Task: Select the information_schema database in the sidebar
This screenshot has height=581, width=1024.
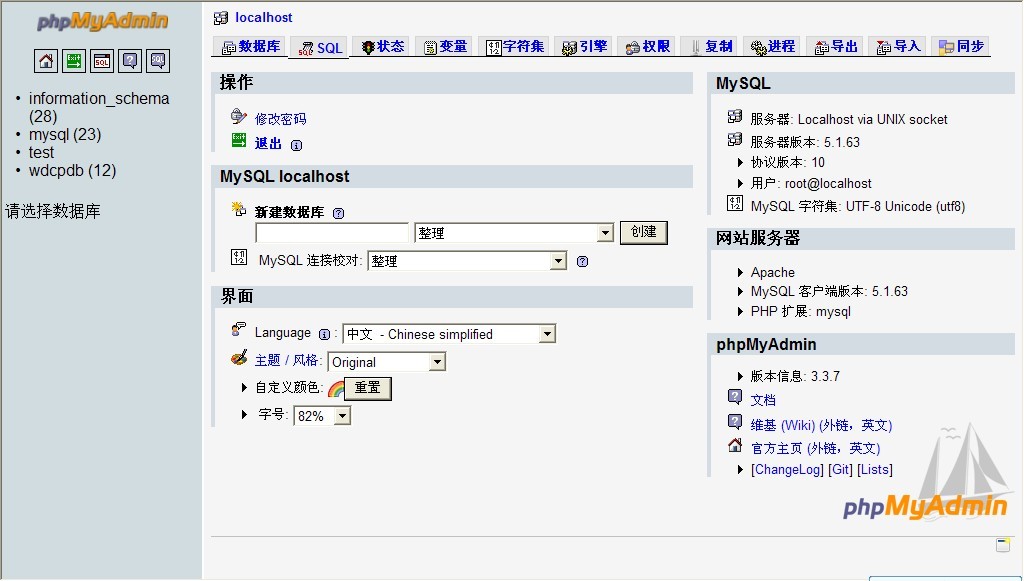Action: tap(99, 107)
